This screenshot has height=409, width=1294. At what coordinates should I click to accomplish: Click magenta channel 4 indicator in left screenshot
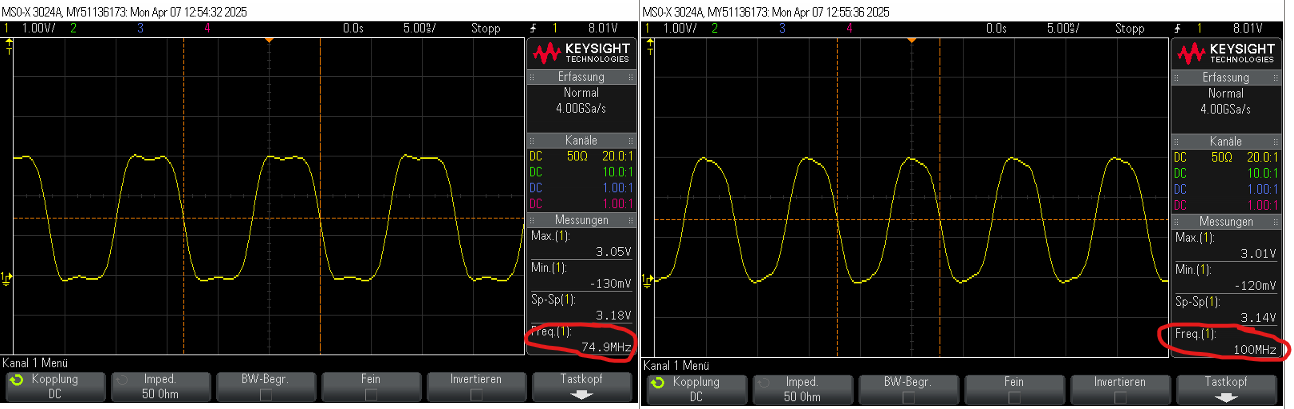[206, 29]
